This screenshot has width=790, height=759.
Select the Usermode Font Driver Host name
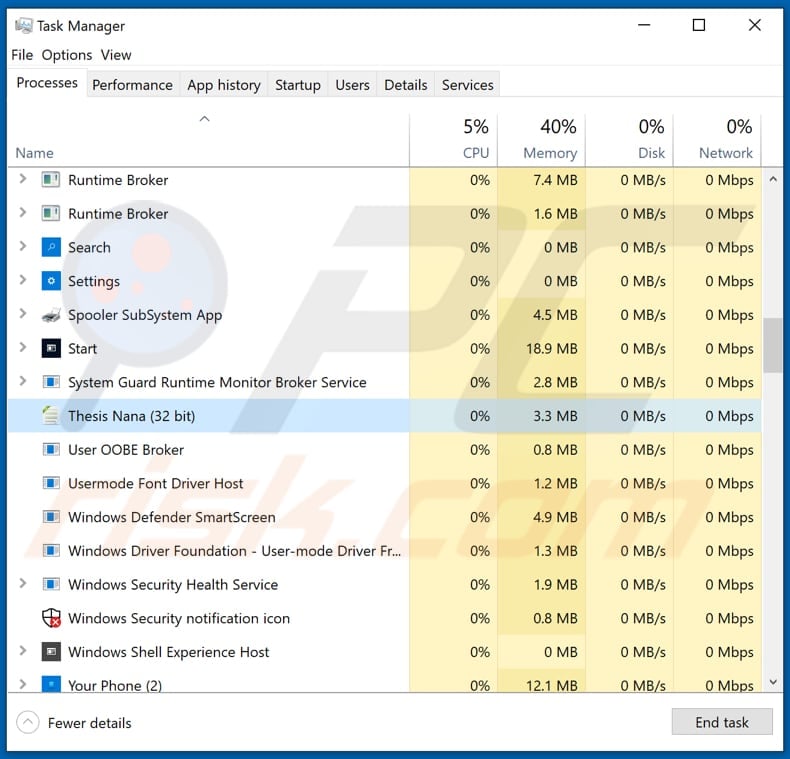pos(156,483)
